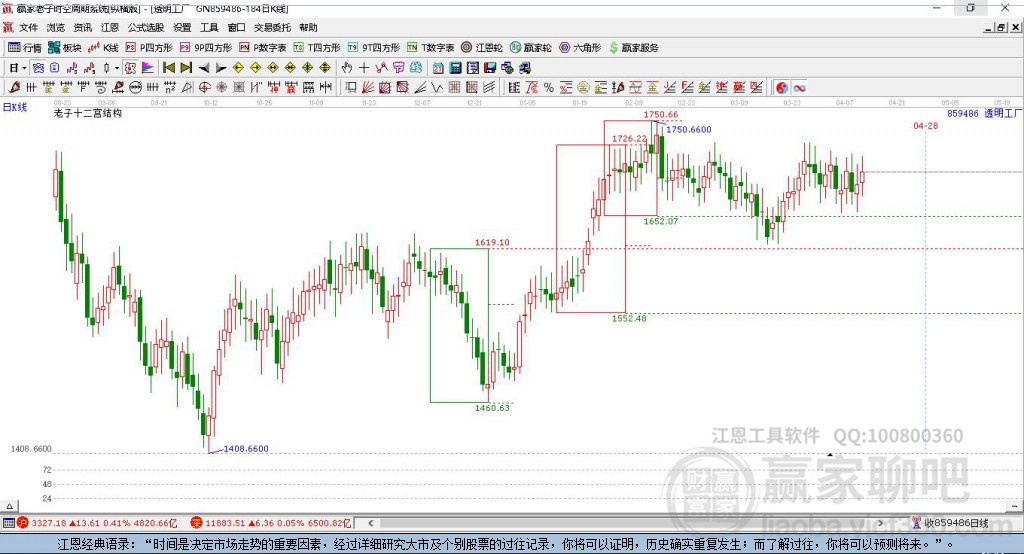Screen dimensions: 1024x554
Task: Switch to the K线 chart view
Action: click(103, 48)
